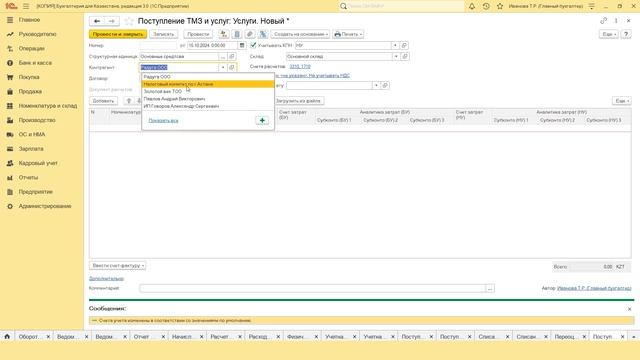Click Провести и закрыть button
640x360 pixels.
click(x=118, y=34)
